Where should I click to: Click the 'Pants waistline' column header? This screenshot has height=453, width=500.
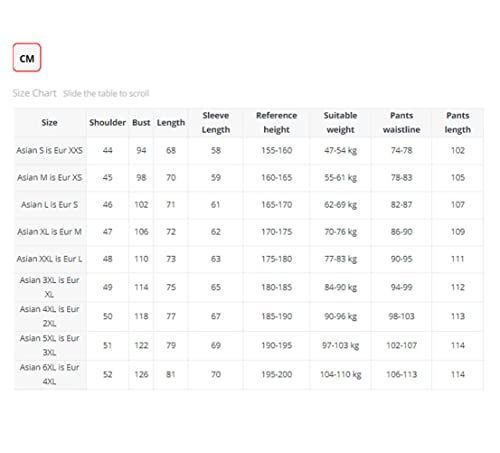click(401, 122)
